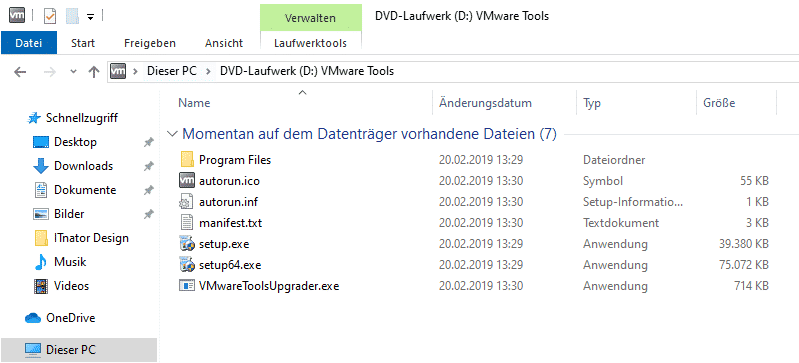The image size is (799, 363).
Task: Click DVD-Laufwerk (D:) VMware Tools breadcrumb
Action: pyautogui.click(x=307, y=71)
